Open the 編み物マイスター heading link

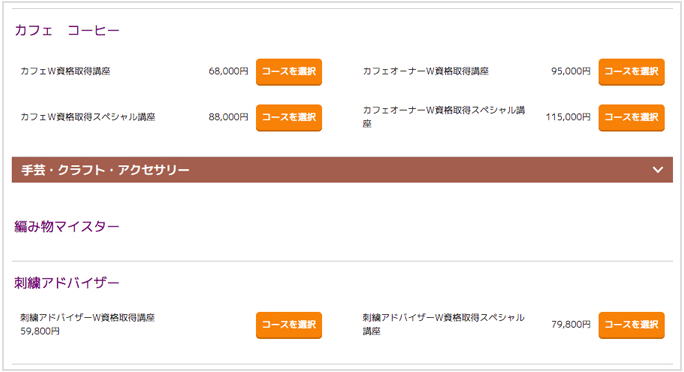click(x=67, y=227)
